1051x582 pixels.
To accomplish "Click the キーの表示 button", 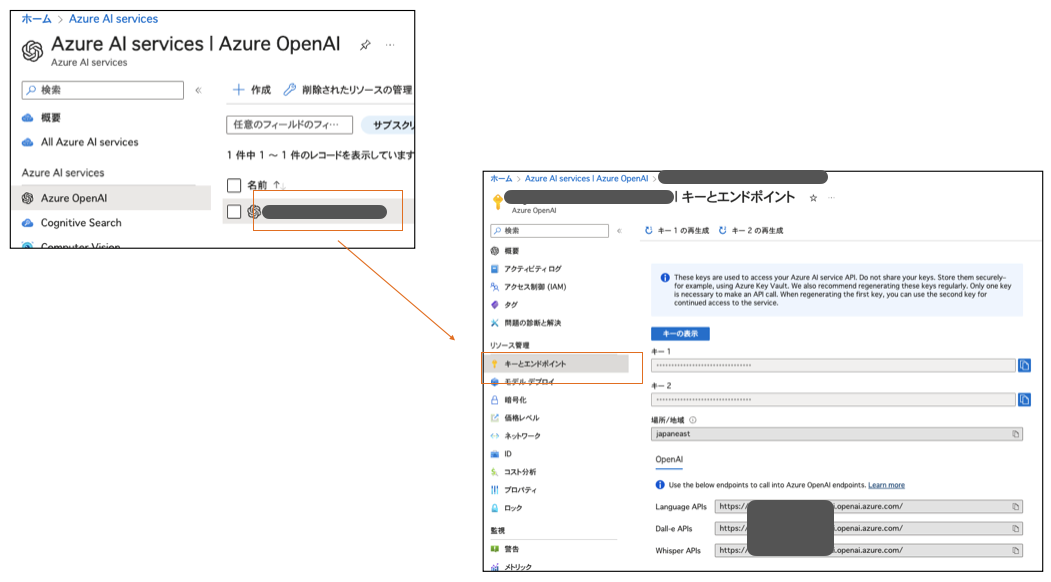I will tap(680, 334).
